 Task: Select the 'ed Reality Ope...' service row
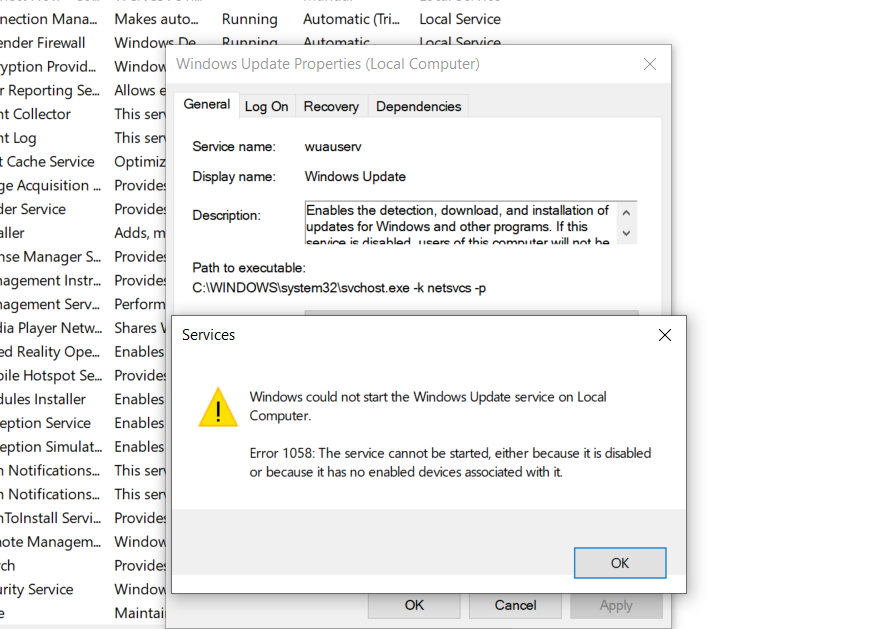pos(83,352)
